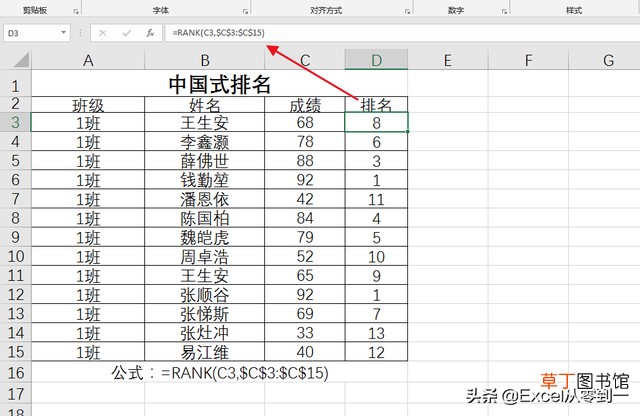Select column E header
Viewport: 640px width, 416px height.
(x=448, y=60)
